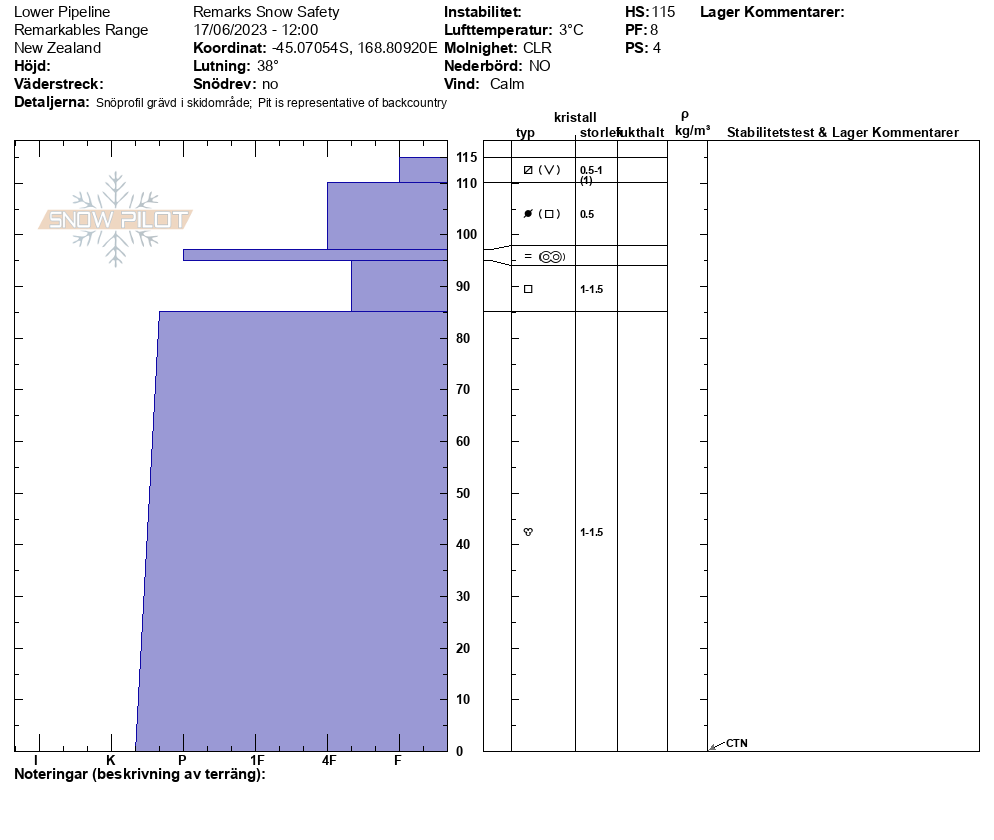
Task: Click the 'Vind: Calm' entry
Action: pos(484,84)
